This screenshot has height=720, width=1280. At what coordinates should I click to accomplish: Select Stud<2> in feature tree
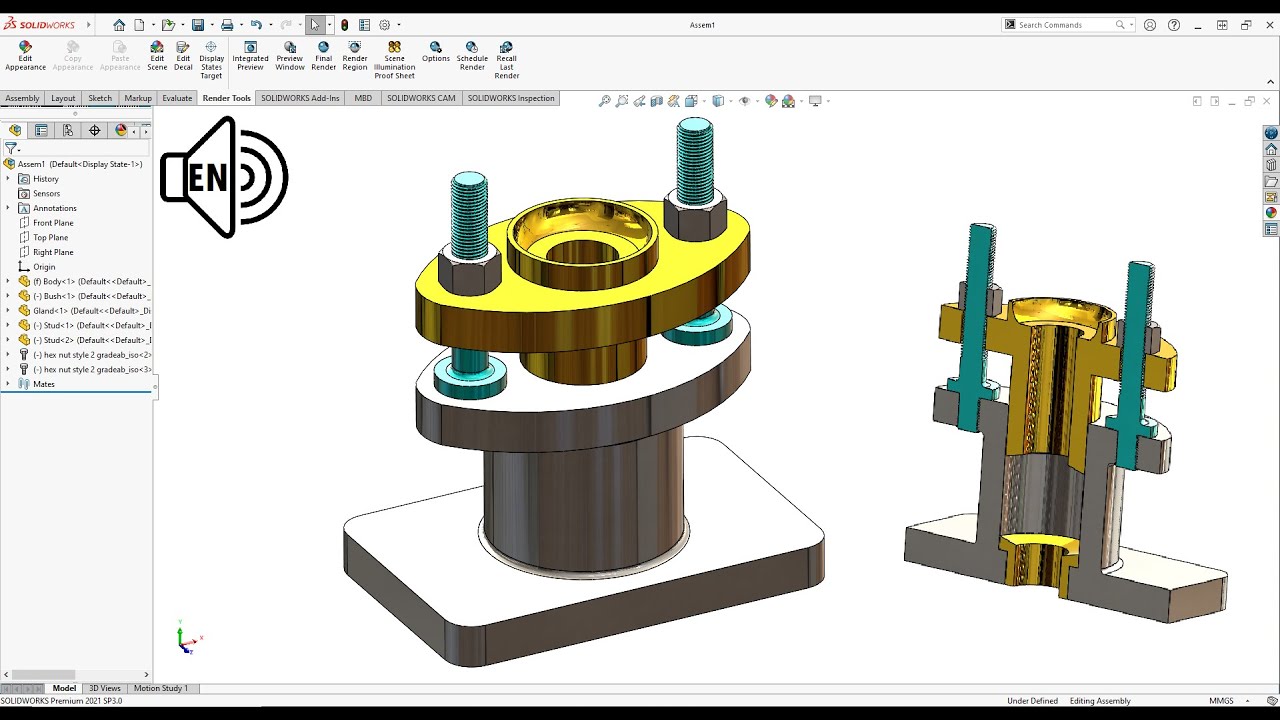coord(84,340)
